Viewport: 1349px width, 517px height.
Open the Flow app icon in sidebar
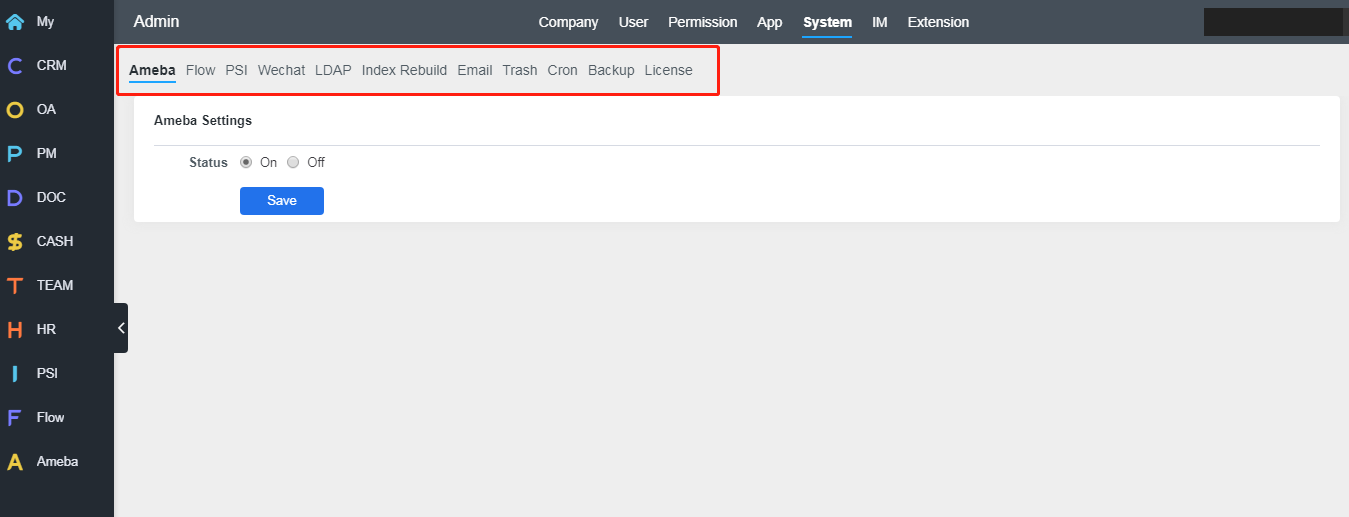[15, 418]
